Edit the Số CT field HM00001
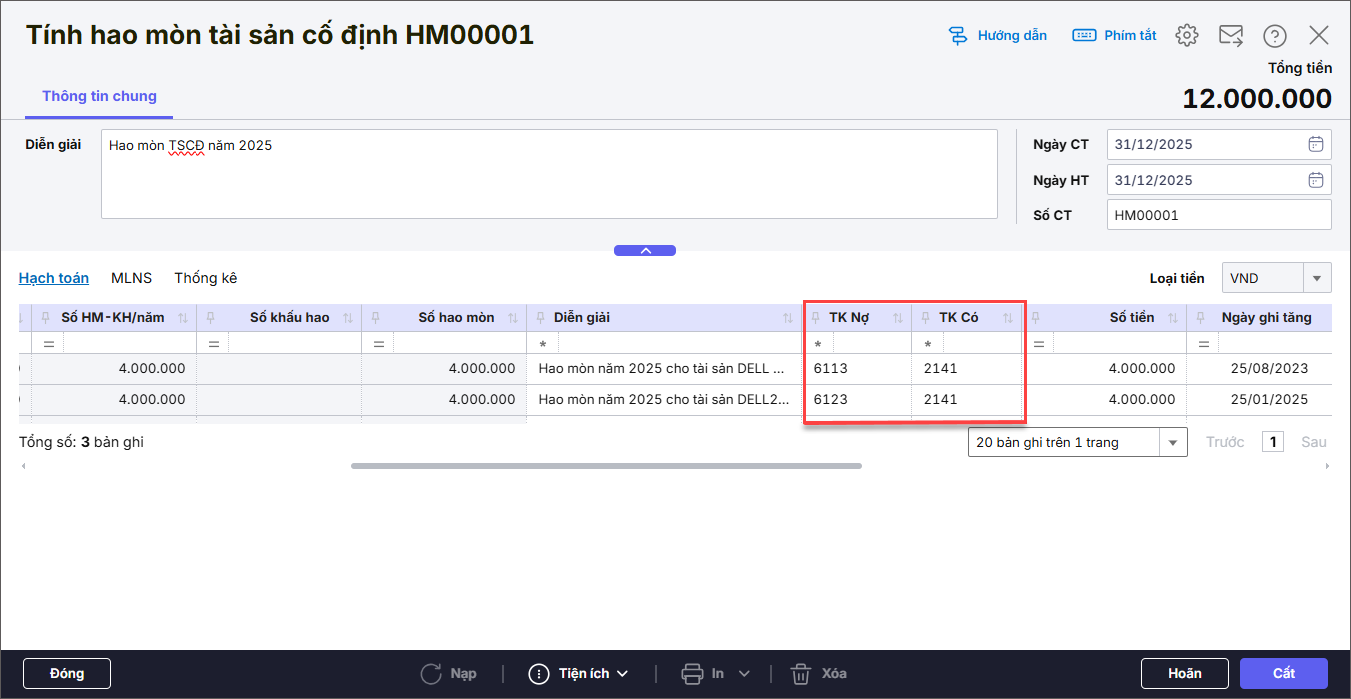Viewport: 1351px width, 699px height. pos(1219,215)
